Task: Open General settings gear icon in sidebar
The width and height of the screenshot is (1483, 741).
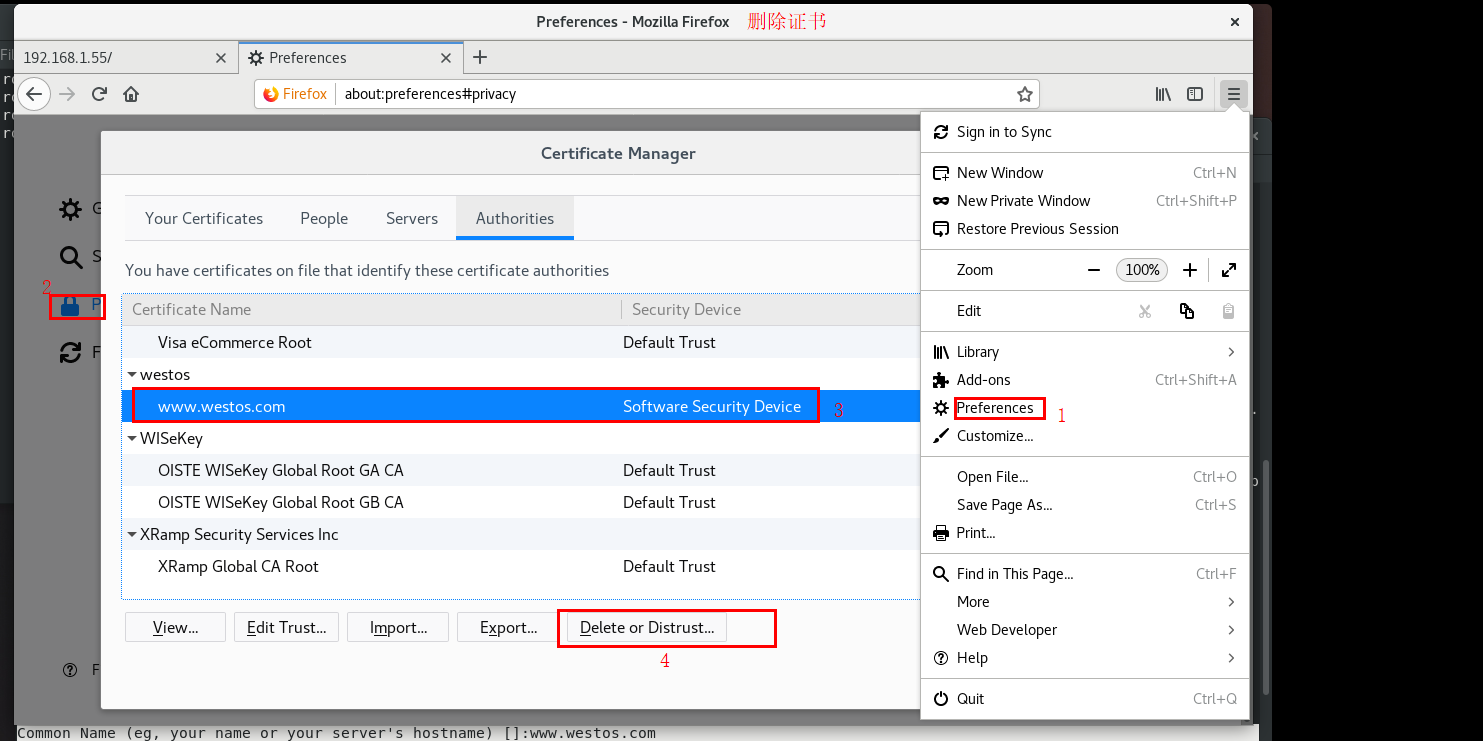Action: click(70, 209)
